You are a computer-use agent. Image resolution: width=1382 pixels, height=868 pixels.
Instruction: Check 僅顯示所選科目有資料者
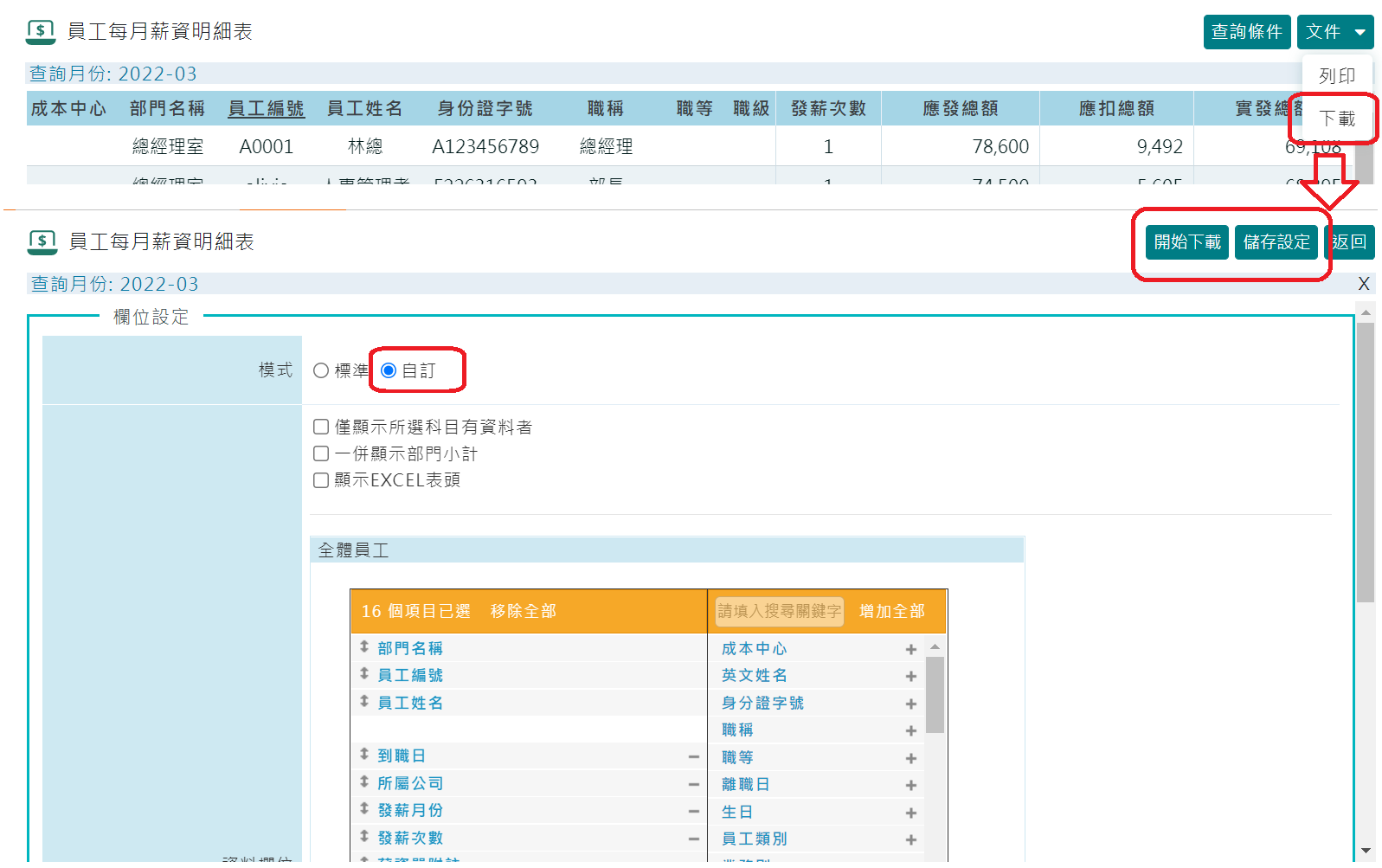coord(321,427)
